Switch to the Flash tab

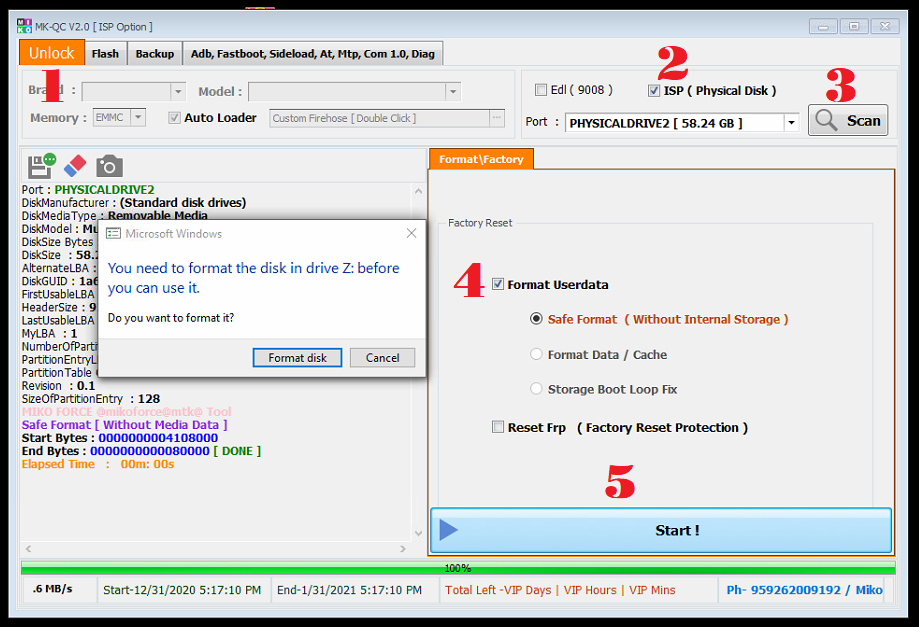click(105, 54)
